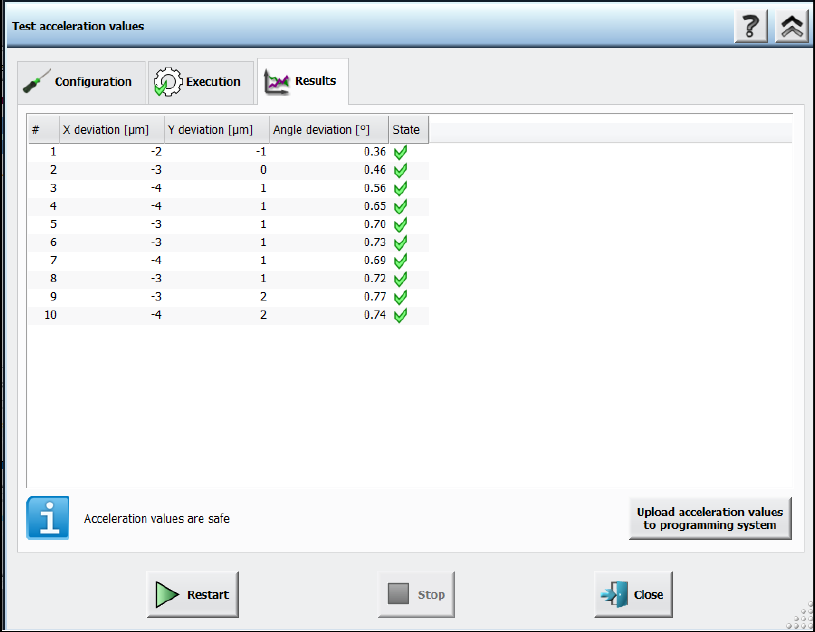Click the blue info icon
The image size is (815, 632).
[x=48, y=518]
